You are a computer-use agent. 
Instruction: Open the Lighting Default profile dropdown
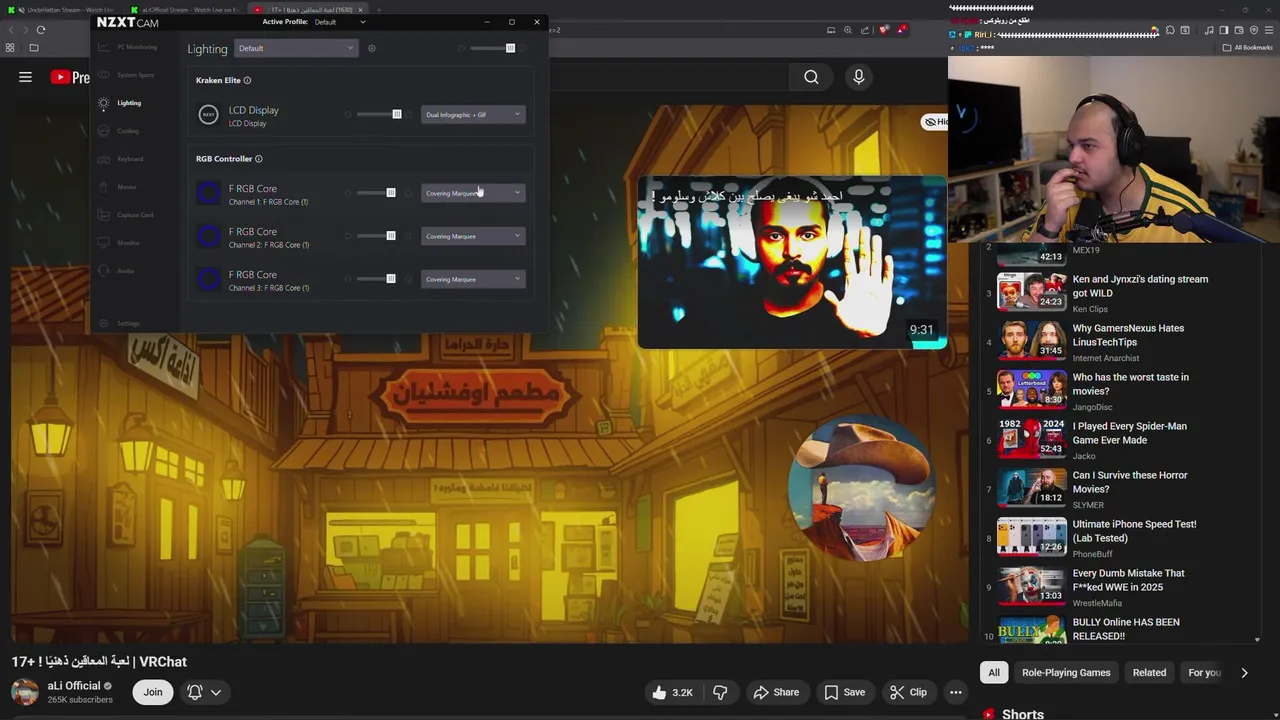(295, 48)
